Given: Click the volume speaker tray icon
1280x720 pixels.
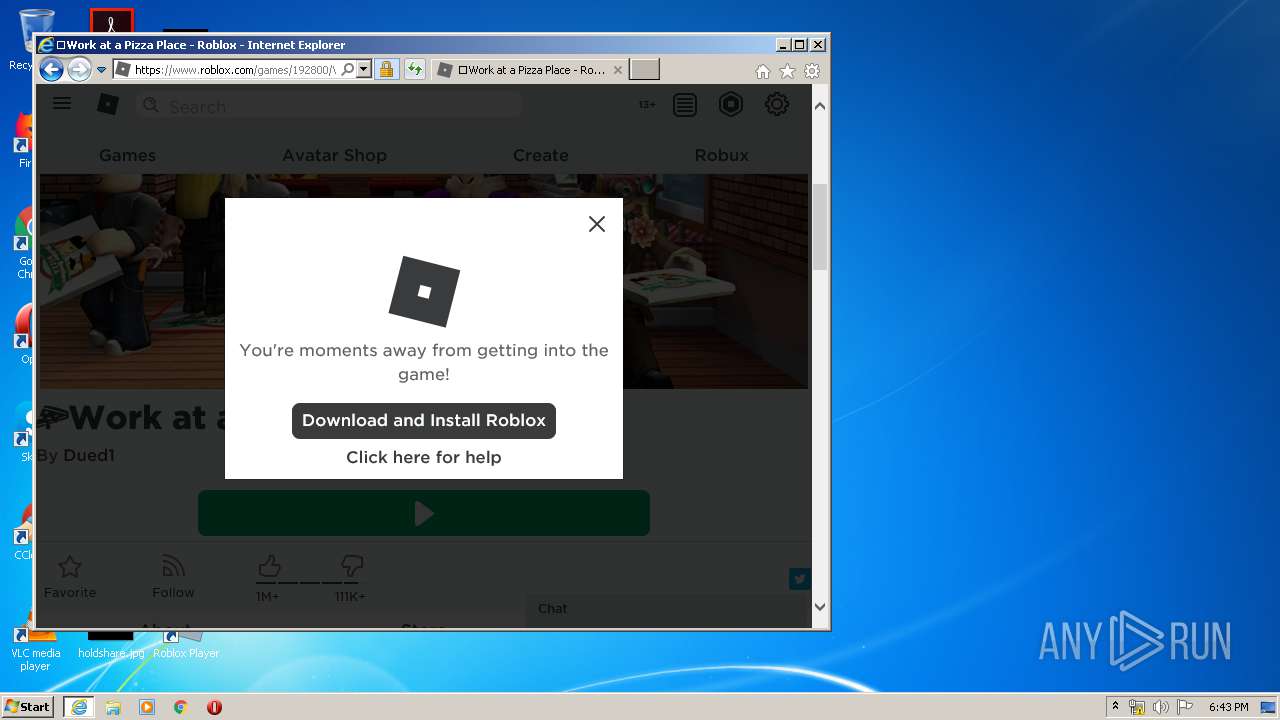Looking at the screenshot, I should click(1161, 707).
